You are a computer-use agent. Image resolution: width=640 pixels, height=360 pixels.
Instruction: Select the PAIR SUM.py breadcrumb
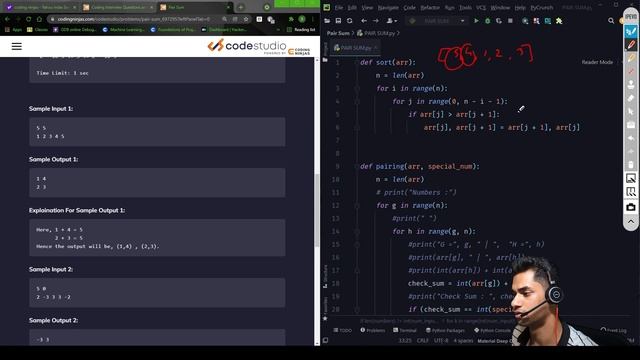(x=376, y=33)
